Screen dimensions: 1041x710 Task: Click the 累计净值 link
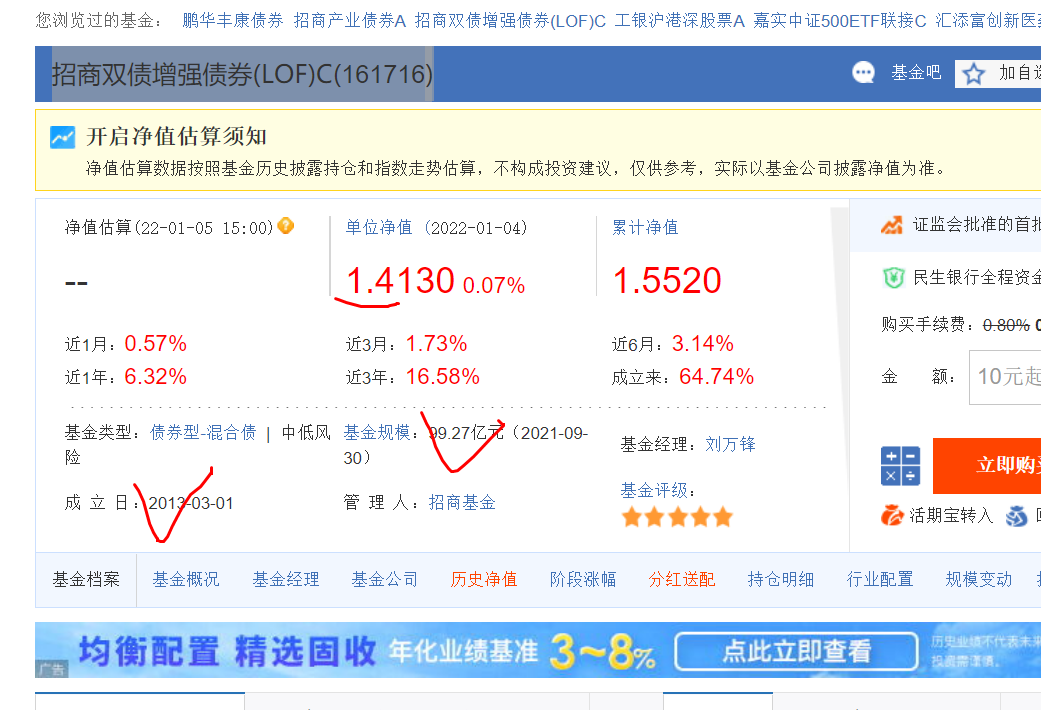click(x=645, y=228)
